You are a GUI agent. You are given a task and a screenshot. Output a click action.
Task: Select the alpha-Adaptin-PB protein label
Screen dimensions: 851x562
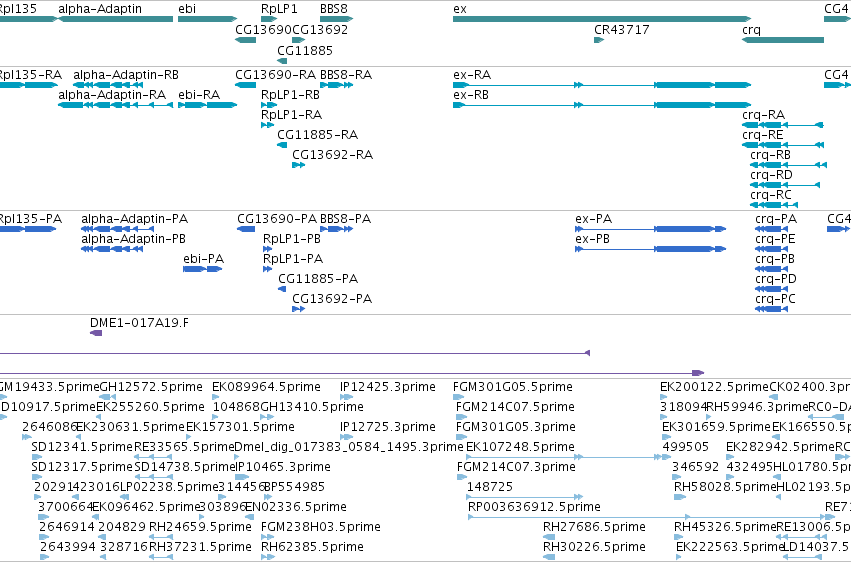134,239
